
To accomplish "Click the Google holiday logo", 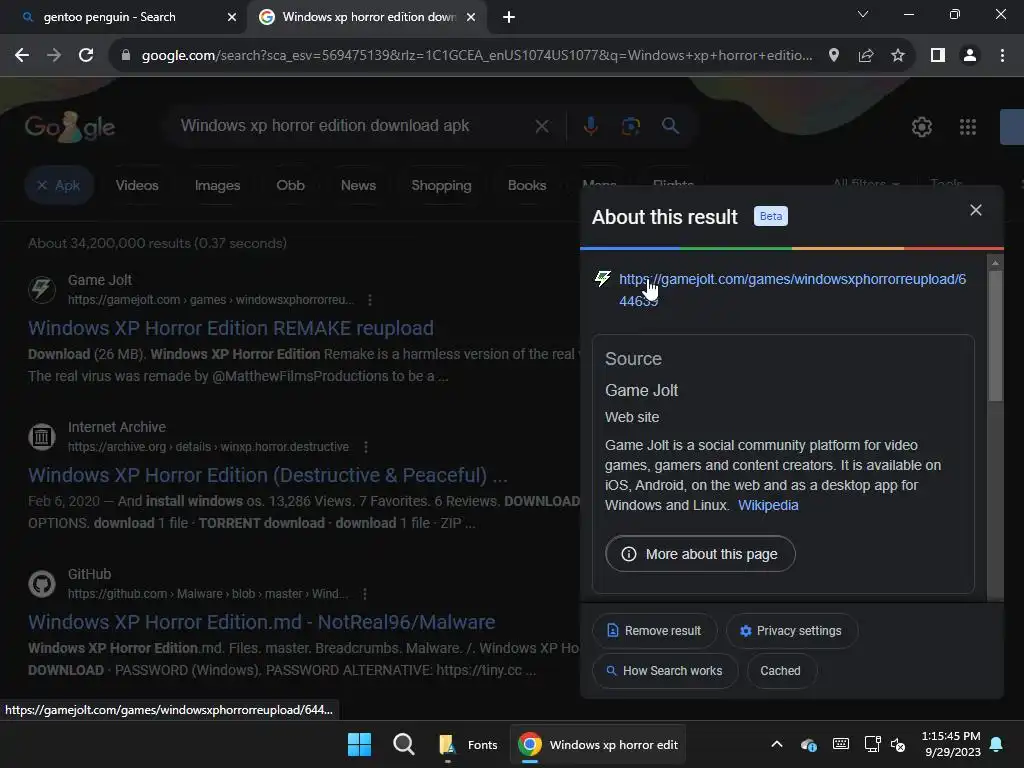I will pyautogui.click(x=70, y=127).
